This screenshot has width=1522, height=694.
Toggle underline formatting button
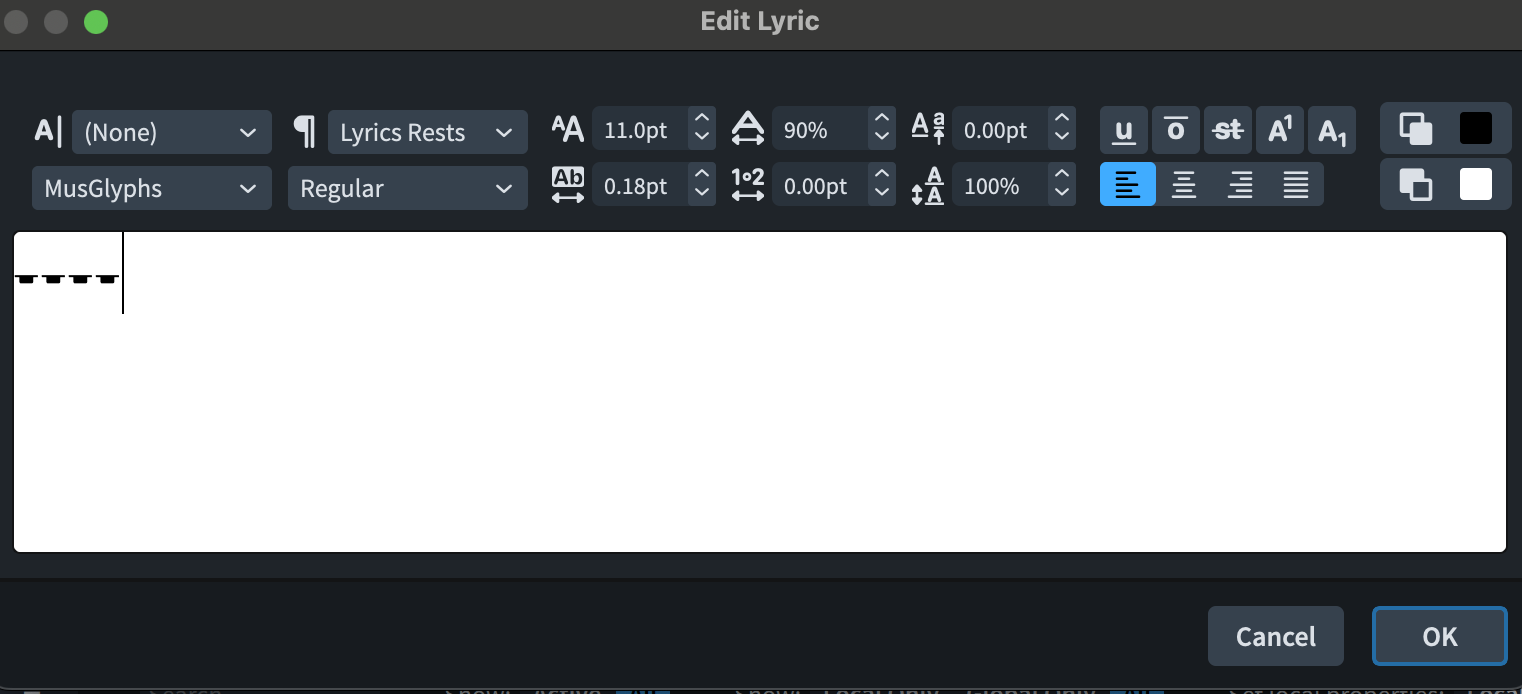[x=1124, y=130]
